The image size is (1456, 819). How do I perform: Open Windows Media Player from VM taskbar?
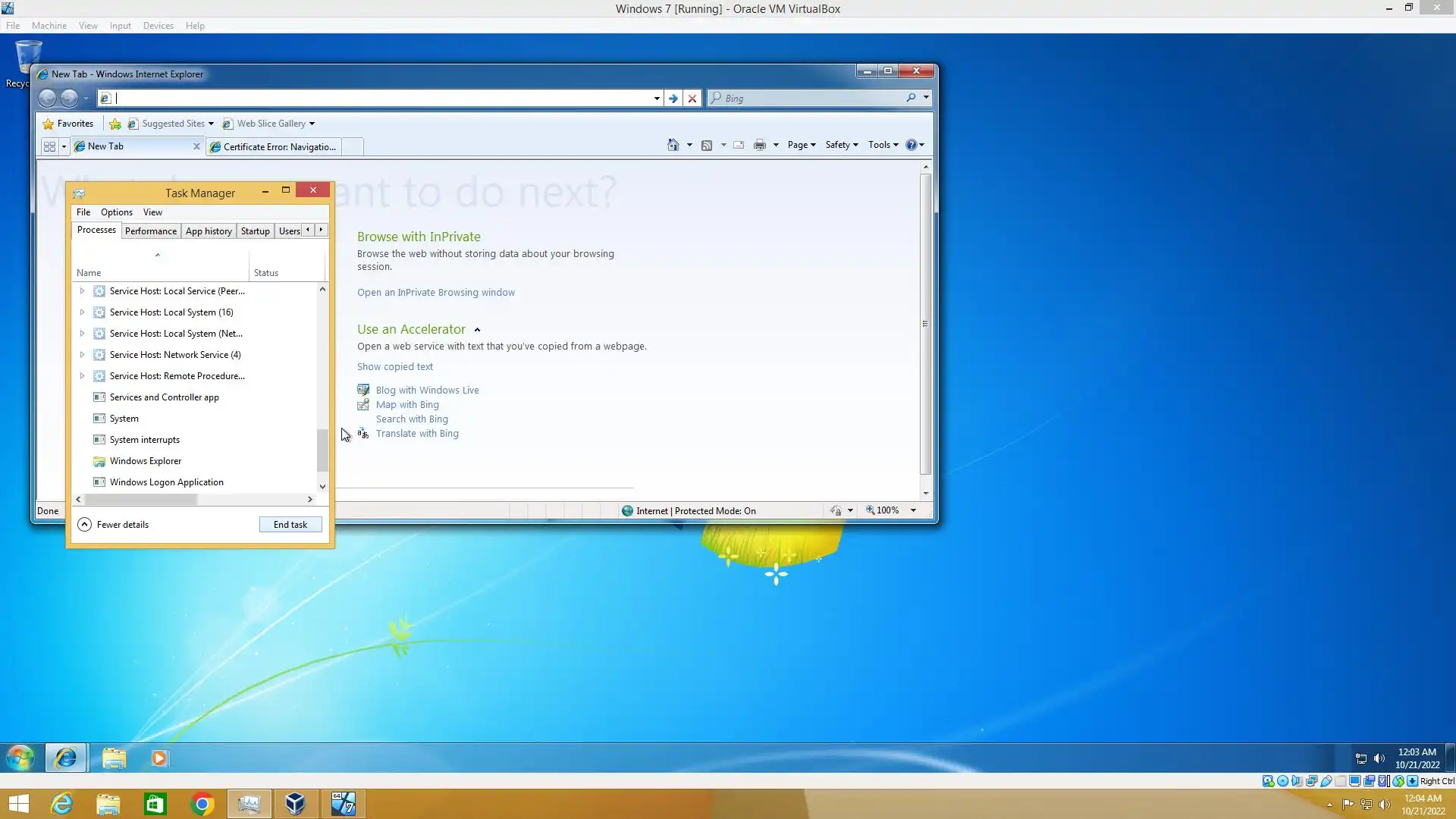click(159, 758)
